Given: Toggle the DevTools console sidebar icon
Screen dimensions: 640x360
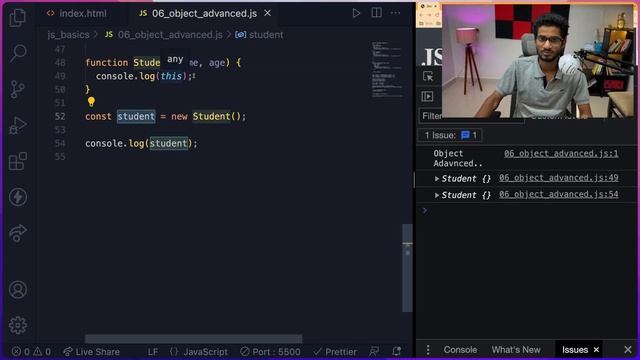Looking at the screenshot, I should 427,96.
